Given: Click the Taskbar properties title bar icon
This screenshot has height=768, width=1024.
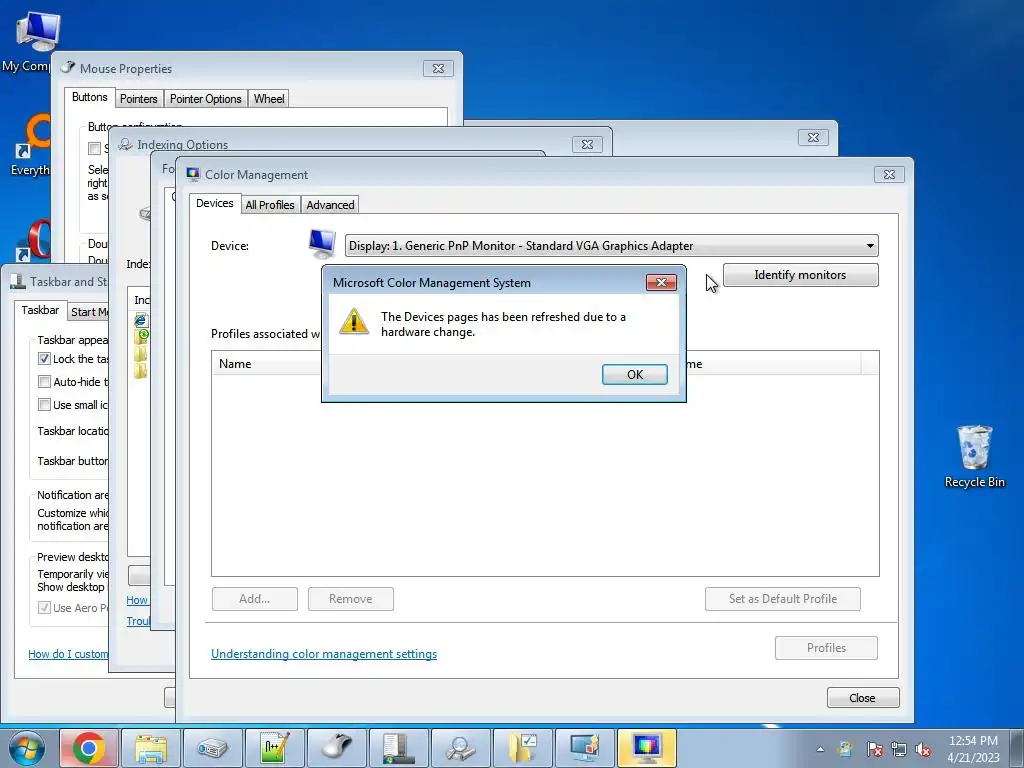Looking at the screenshot, I should pyautogui.click(x=18, y=281).
